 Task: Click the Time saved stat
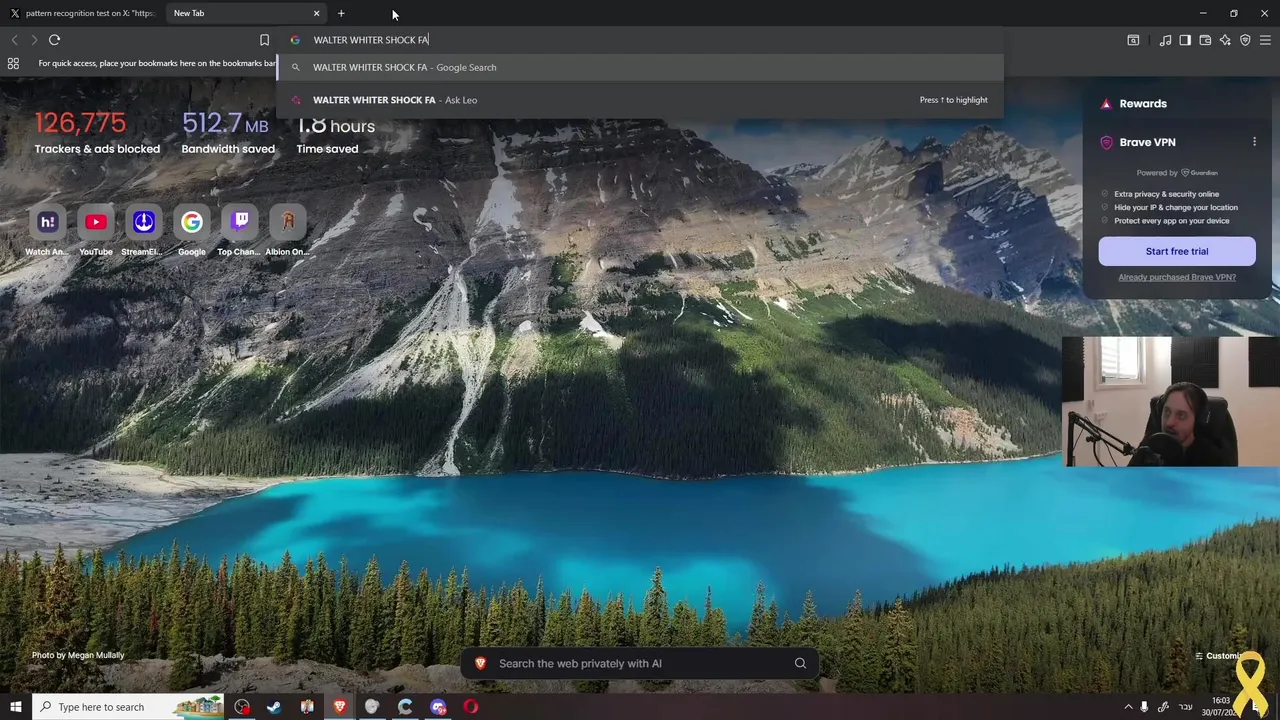pos(335,132)
